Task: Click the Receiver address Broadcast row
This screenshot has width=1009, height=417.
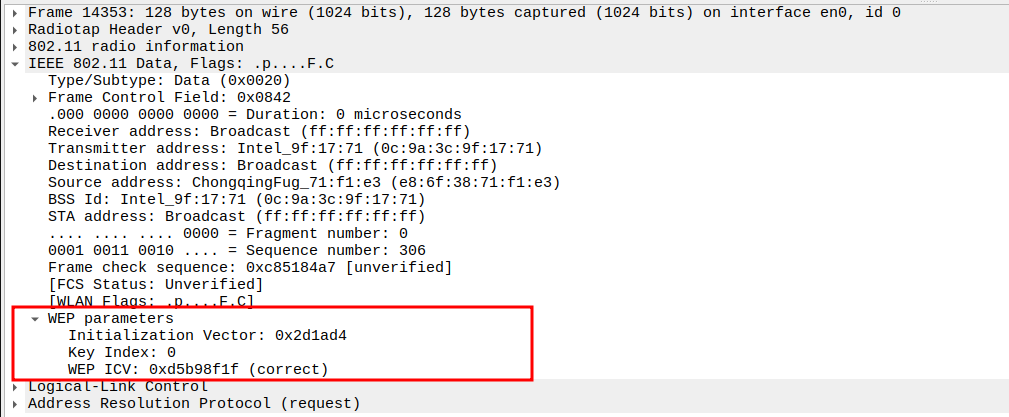Action: (258, 132)
